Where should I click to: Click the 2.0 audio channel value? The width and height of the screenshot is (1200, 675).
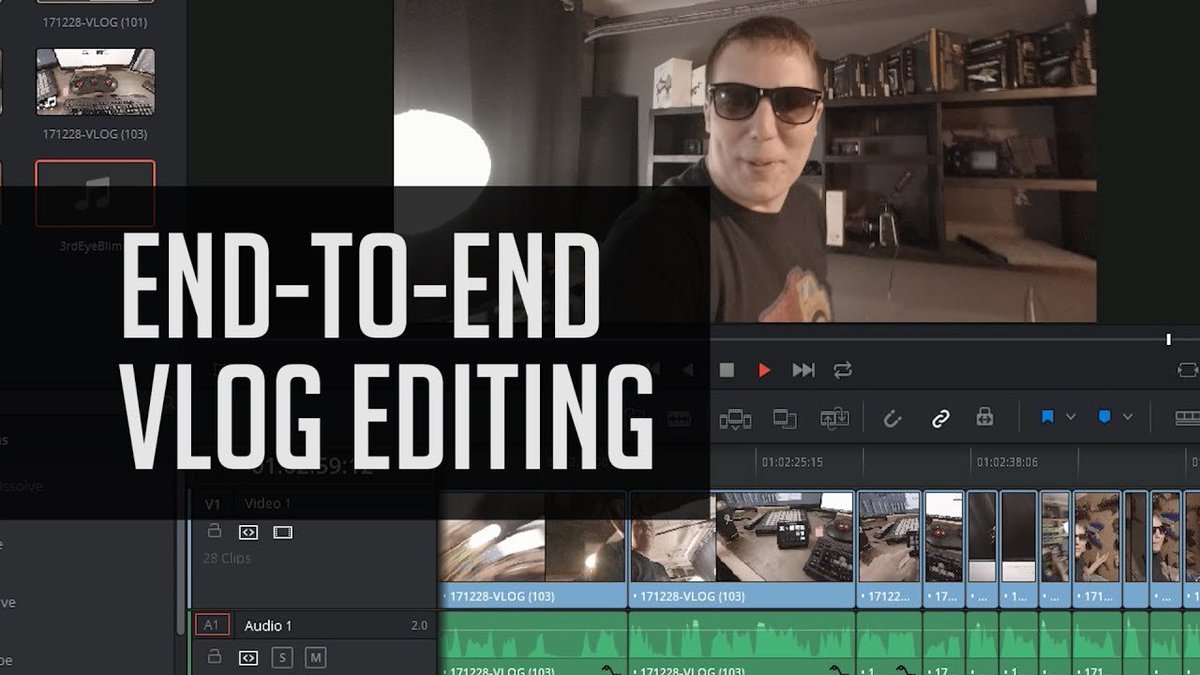tap(418, 626)
